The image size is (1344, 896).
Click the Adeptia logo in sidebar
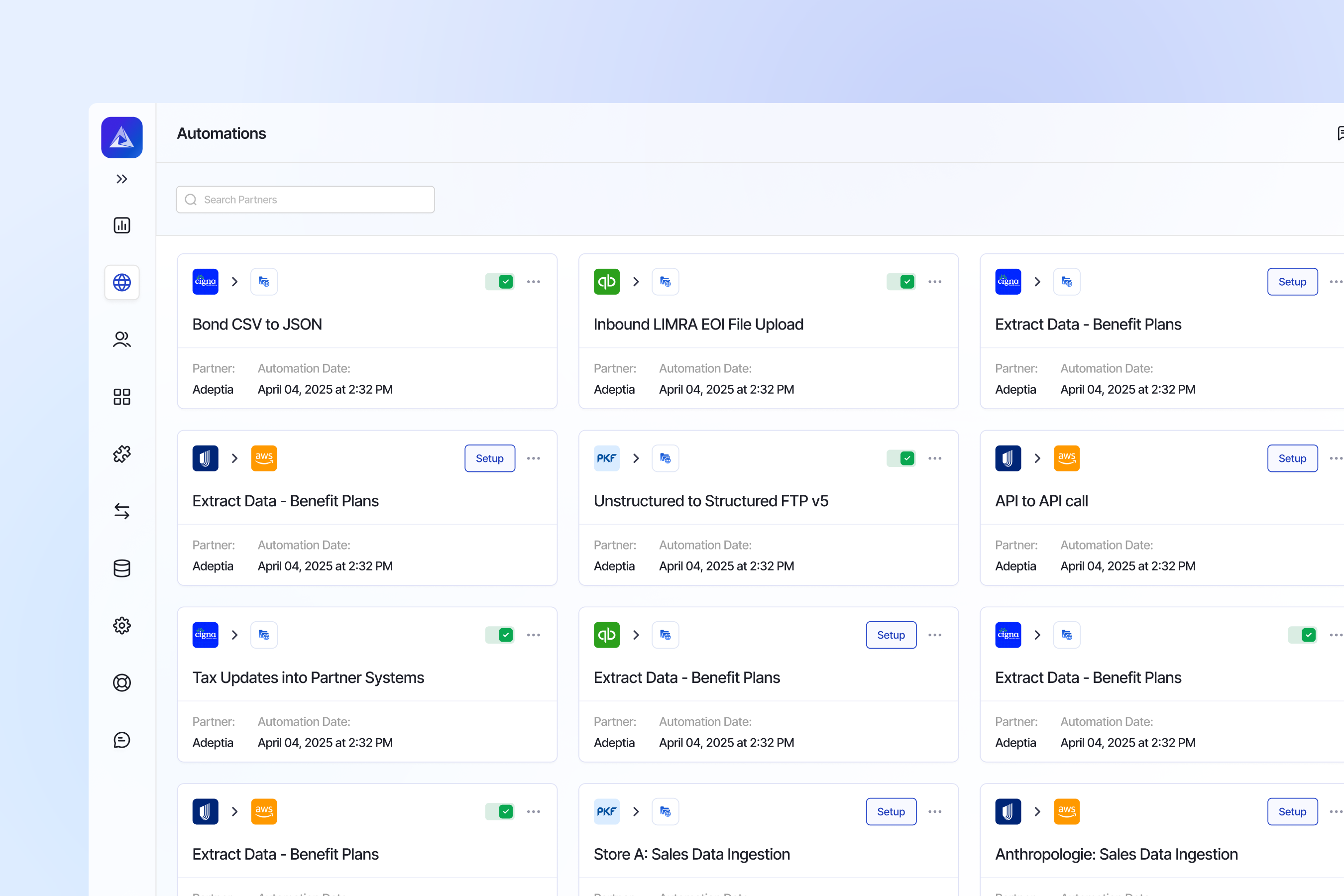pyautogui.click(x=122, y=137)
